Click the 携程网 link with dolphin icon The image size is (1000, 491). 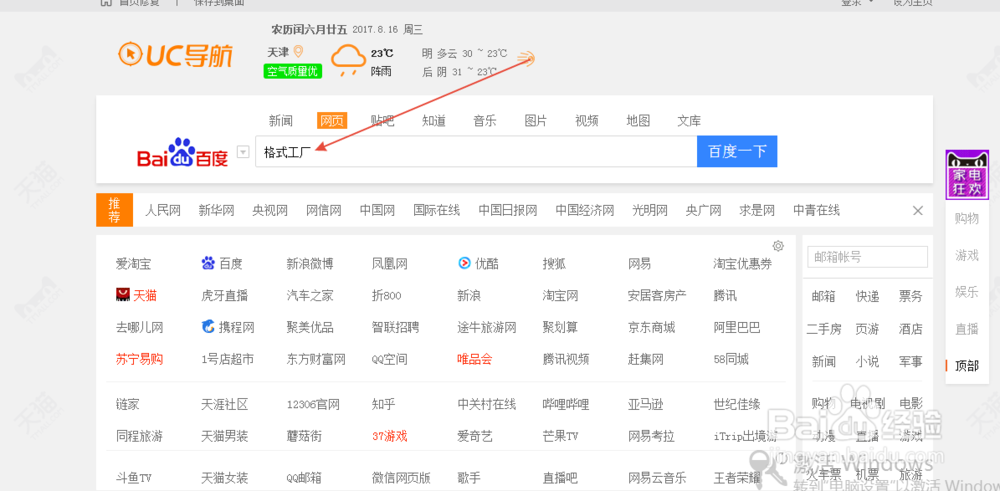coord(228,328)
